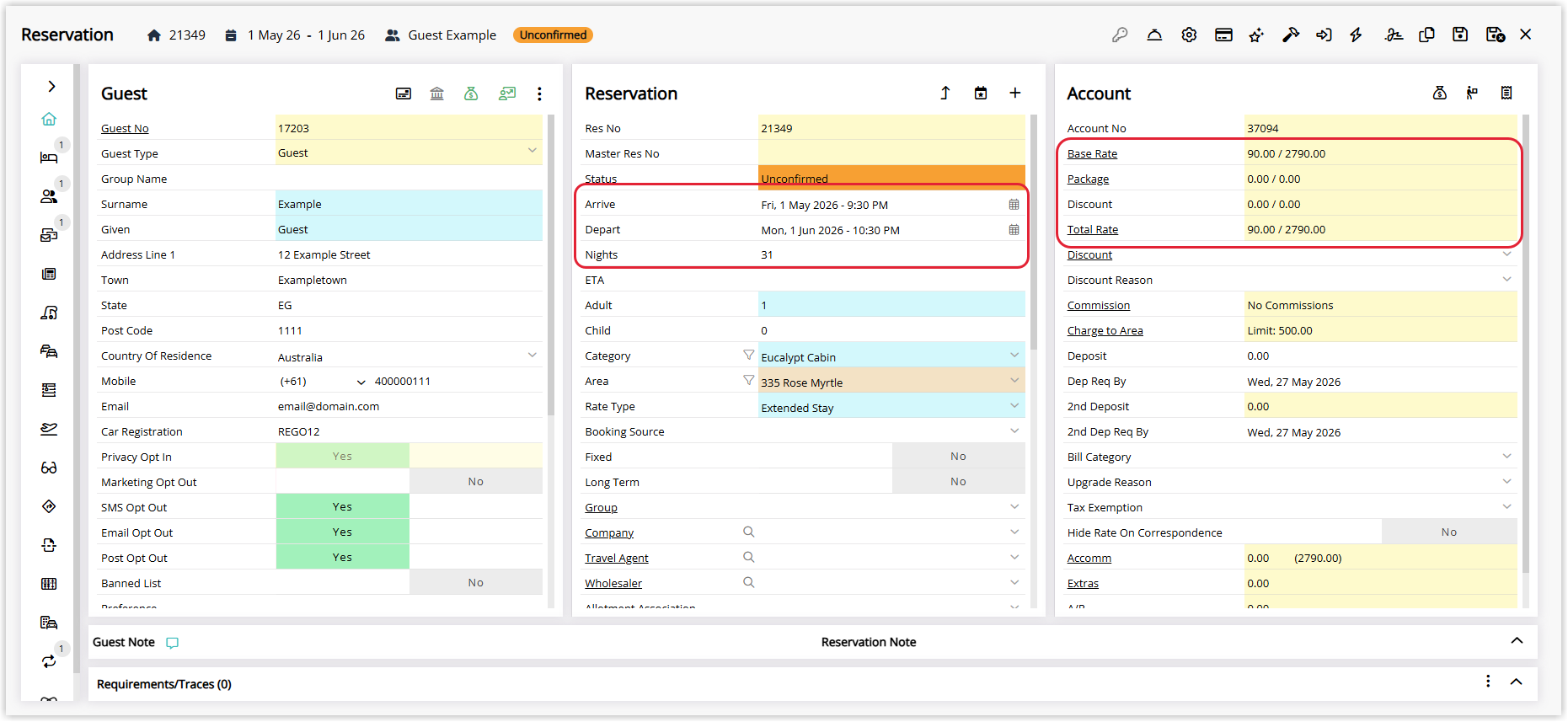Click the plus icon in Reservation panel
The width and height of the screenshot is (1568, 722).
pyautogui.click(x=1015, y=93)
